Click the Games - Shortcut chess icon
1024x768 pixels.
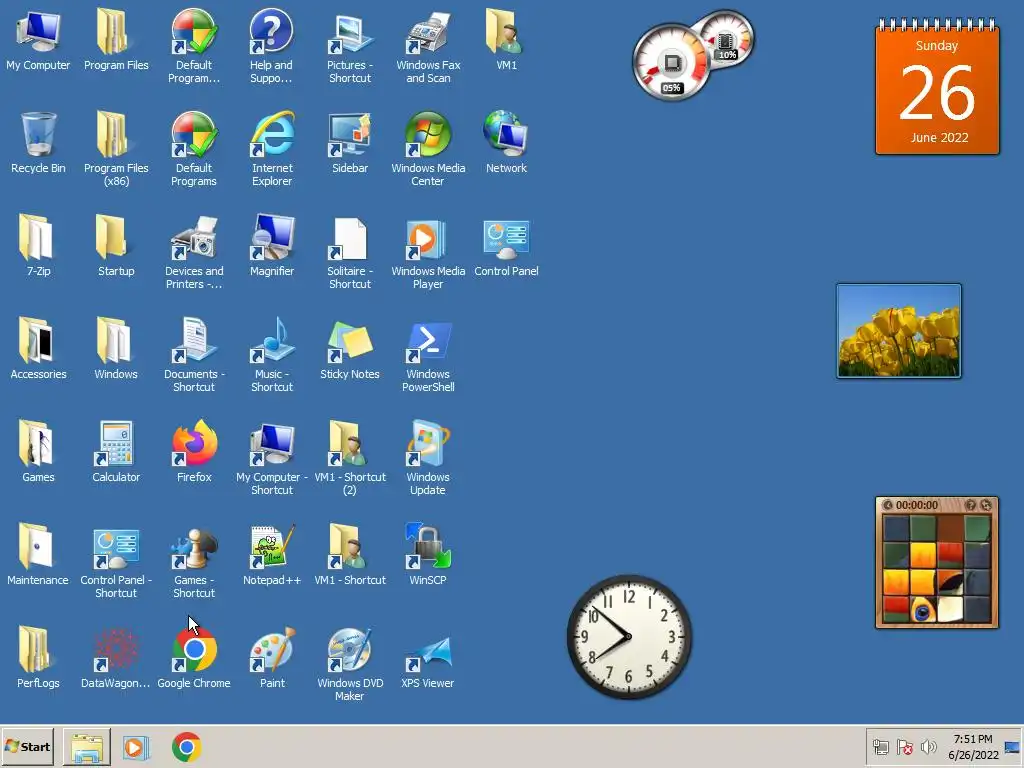click(x=194, y=562)
